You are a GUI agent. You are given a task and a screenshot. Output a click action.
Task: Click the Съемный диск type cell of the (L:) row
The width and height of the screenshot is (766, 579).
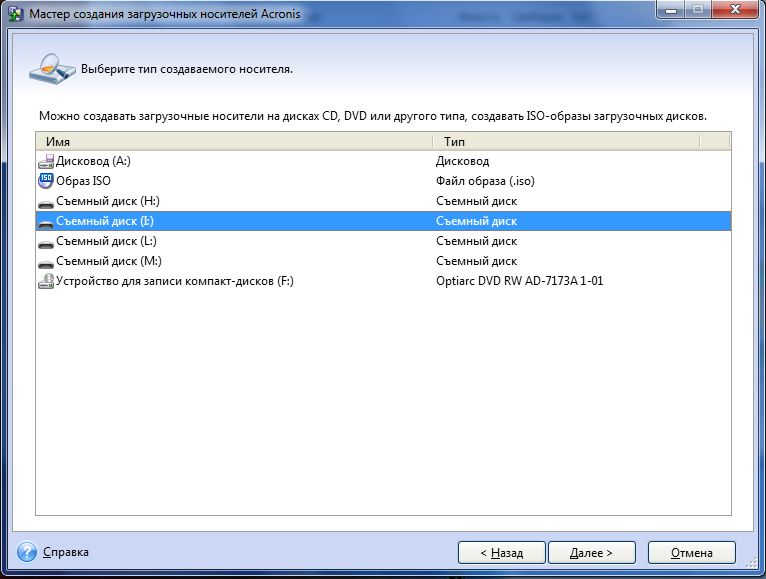point(476,241)
